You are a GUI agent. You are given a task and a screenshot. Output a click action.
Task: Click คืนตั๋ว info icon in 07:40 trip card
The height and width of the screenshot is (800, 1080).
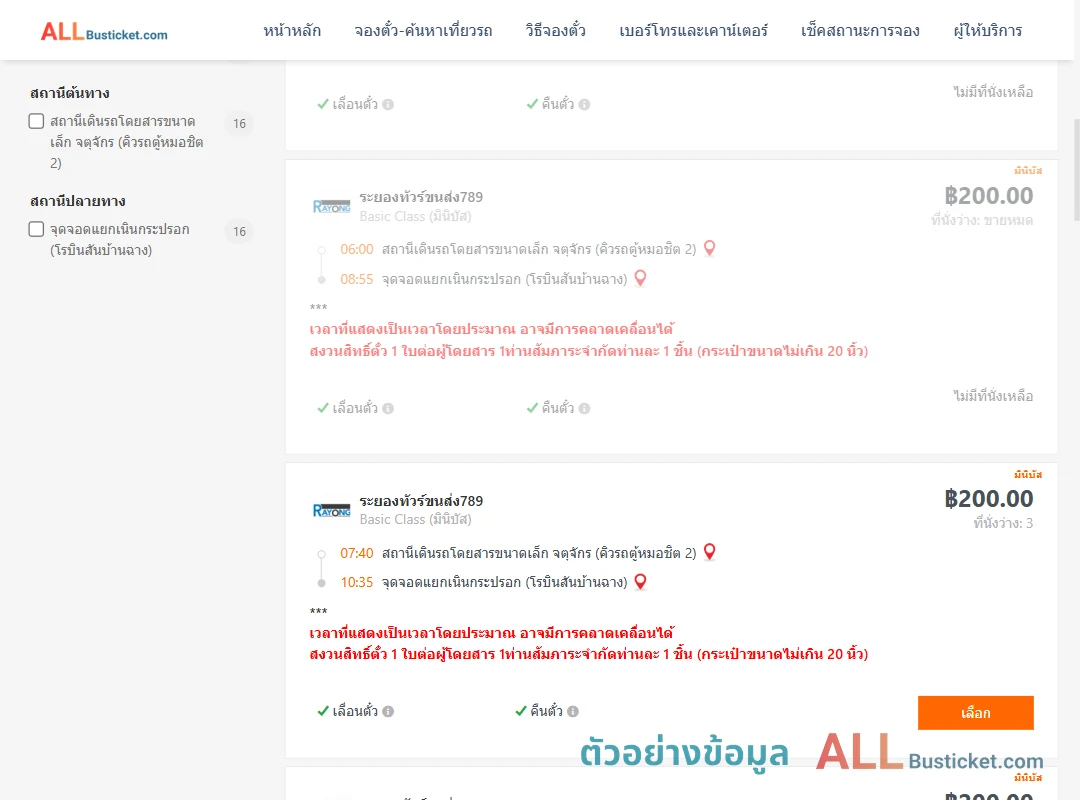point(573,712)
